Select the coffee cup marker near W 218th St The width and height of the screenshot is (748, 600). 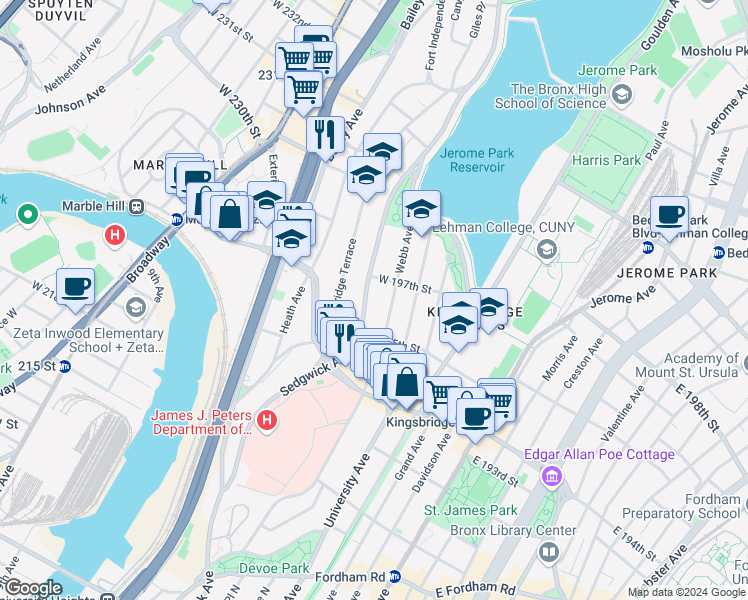click(x=75, y=290)
